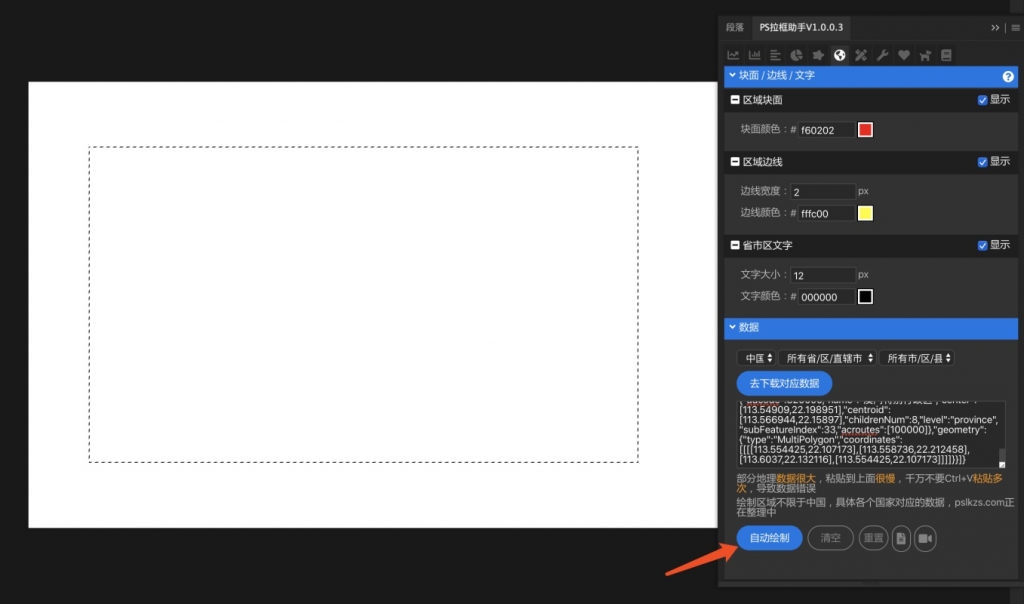Viewport: 1024px width, 604px height.
Task: Click the red 块面颜色 swatch
Action: [865, 130]
